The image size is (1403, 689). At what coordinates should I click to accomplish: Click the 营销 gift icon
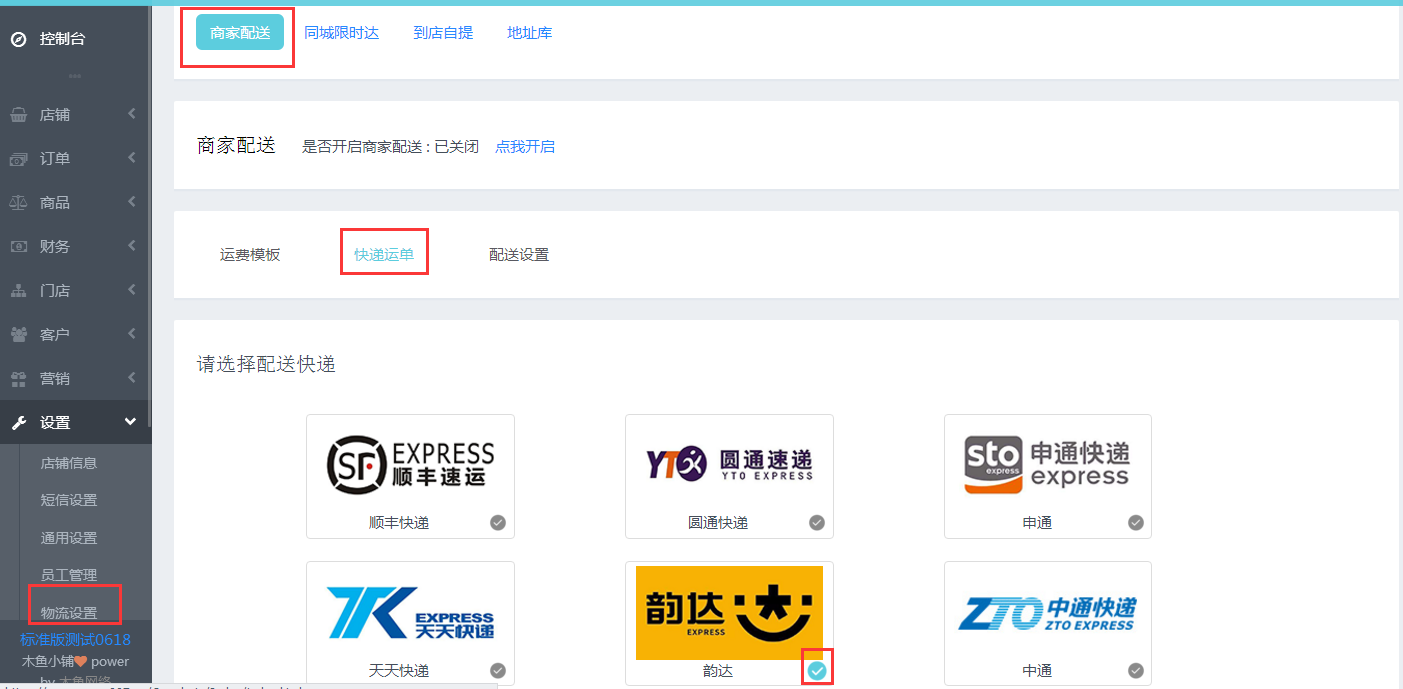(18, 379)
